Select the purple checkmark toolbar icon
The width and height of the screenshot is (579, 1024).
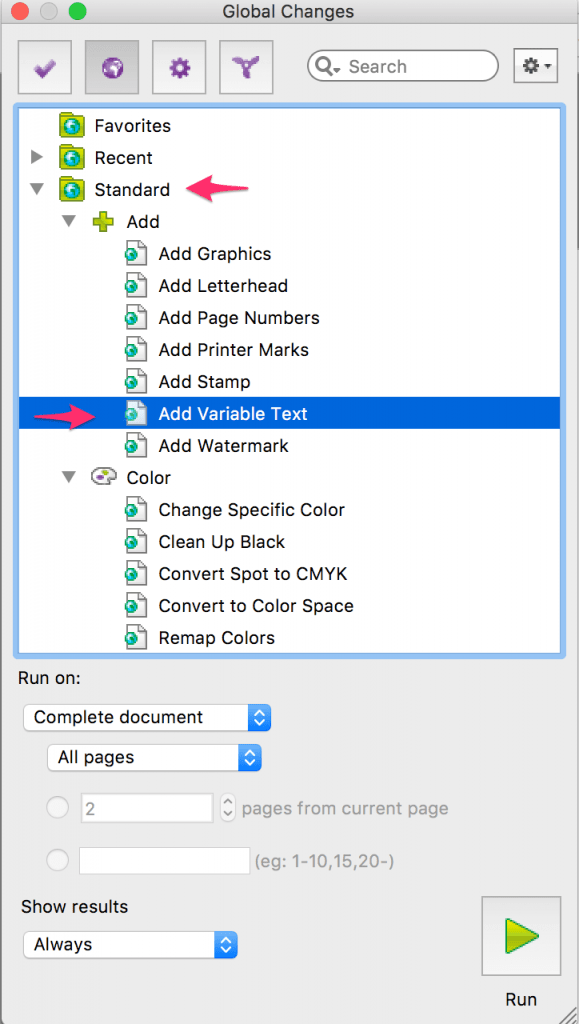point(44,66)
